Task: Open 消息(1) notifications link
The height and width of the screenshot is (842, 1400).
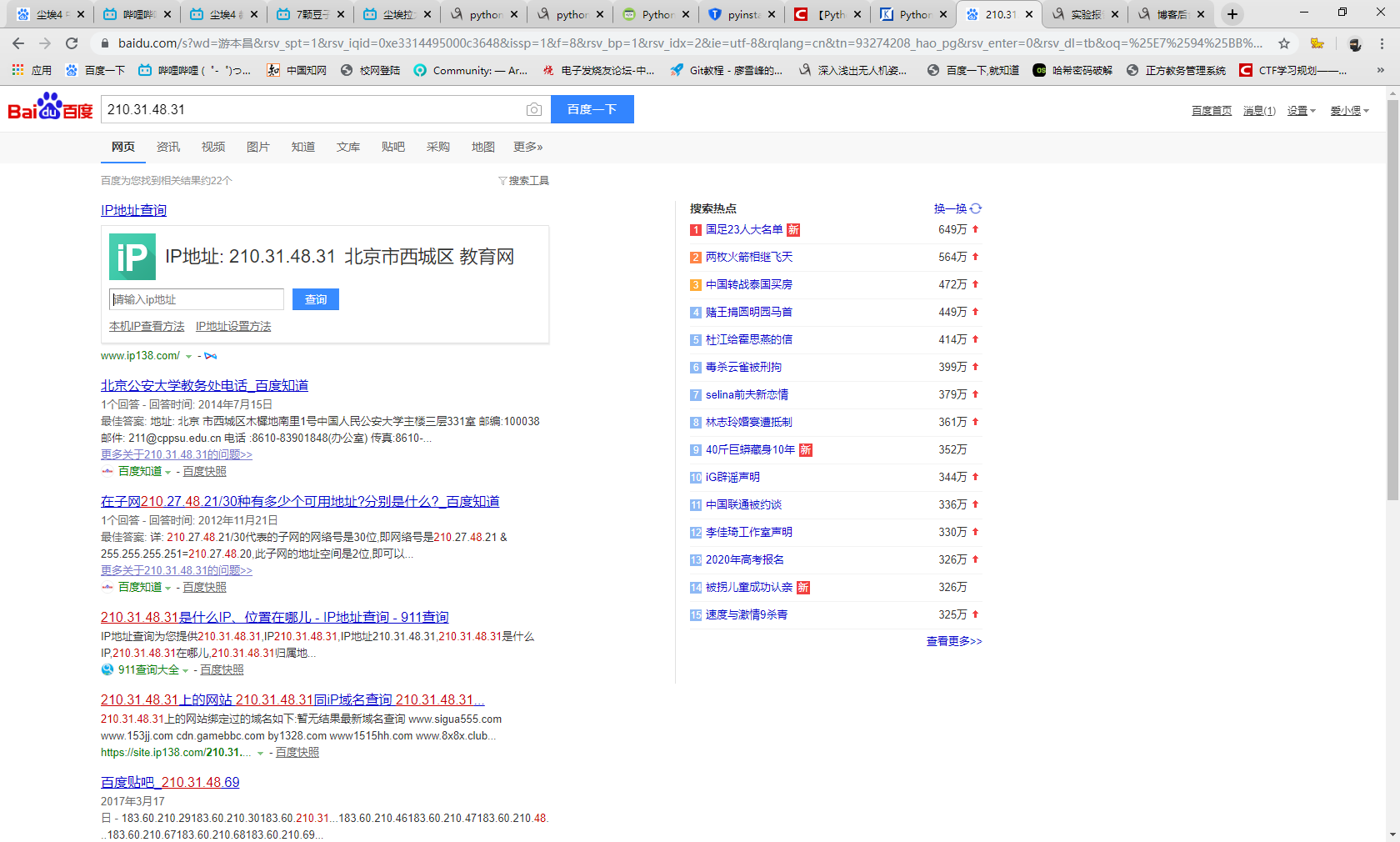Action: tap(1259, 111)
